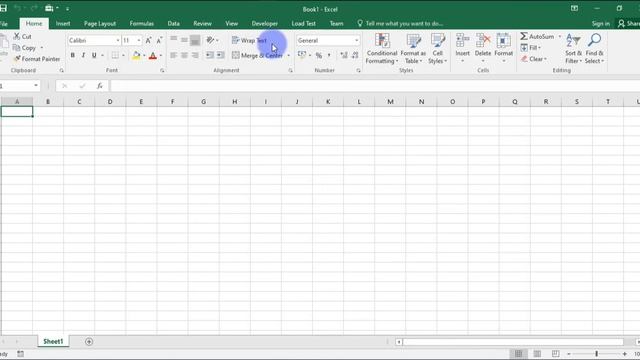This screenshot has height=360, width=640.
Task: Expand the Merge & Center dropdown arrow
Action: (289, 56)
